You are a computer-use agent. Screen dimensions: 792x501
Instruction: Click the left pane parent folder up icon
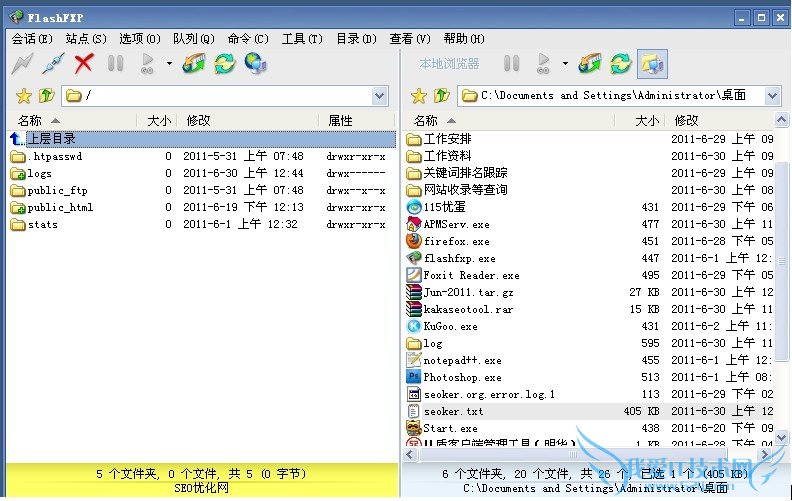point(46,95)
